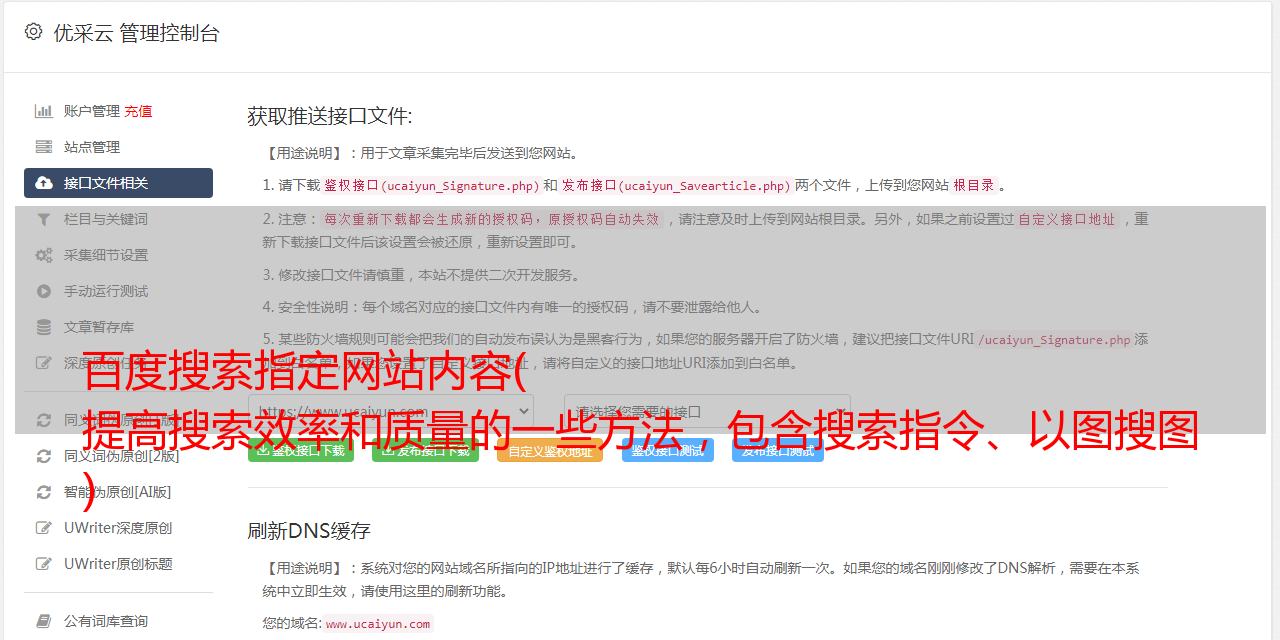This screenshot has width=1280, height=640.
Task: Click the orange 自定义鉴权地址 button
Action: point(550,450)
